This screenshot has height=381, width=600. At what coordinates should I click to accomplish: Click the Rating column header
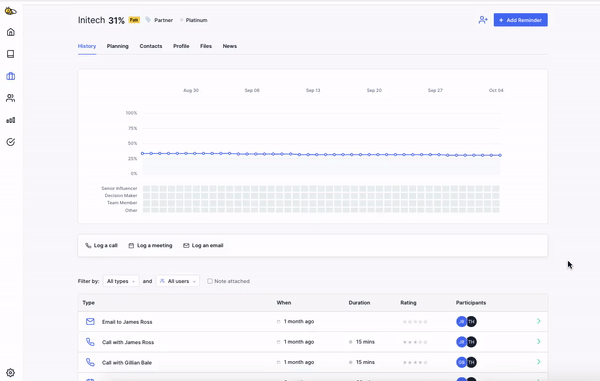pos(408,303)
